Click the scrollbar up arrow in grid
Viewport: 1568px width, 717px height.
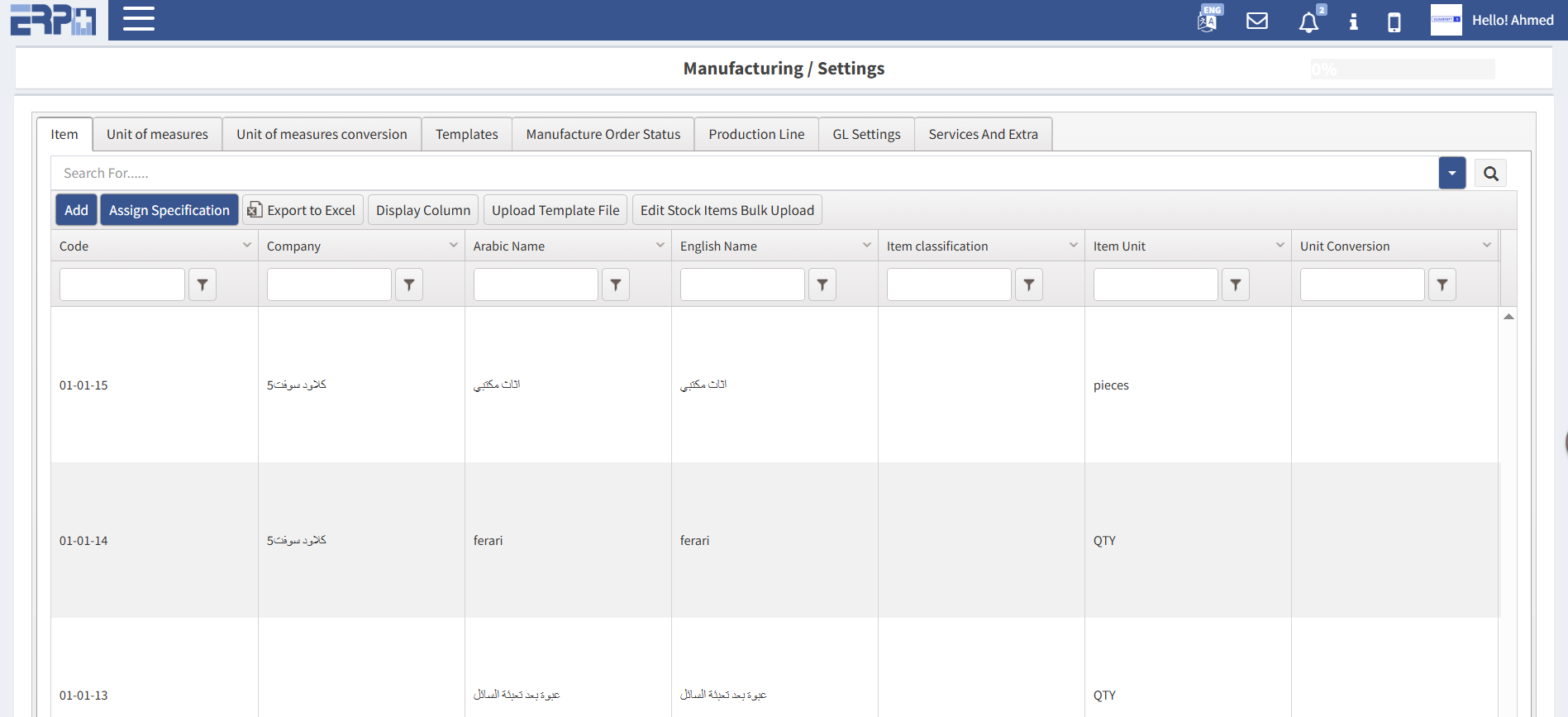1508,317
